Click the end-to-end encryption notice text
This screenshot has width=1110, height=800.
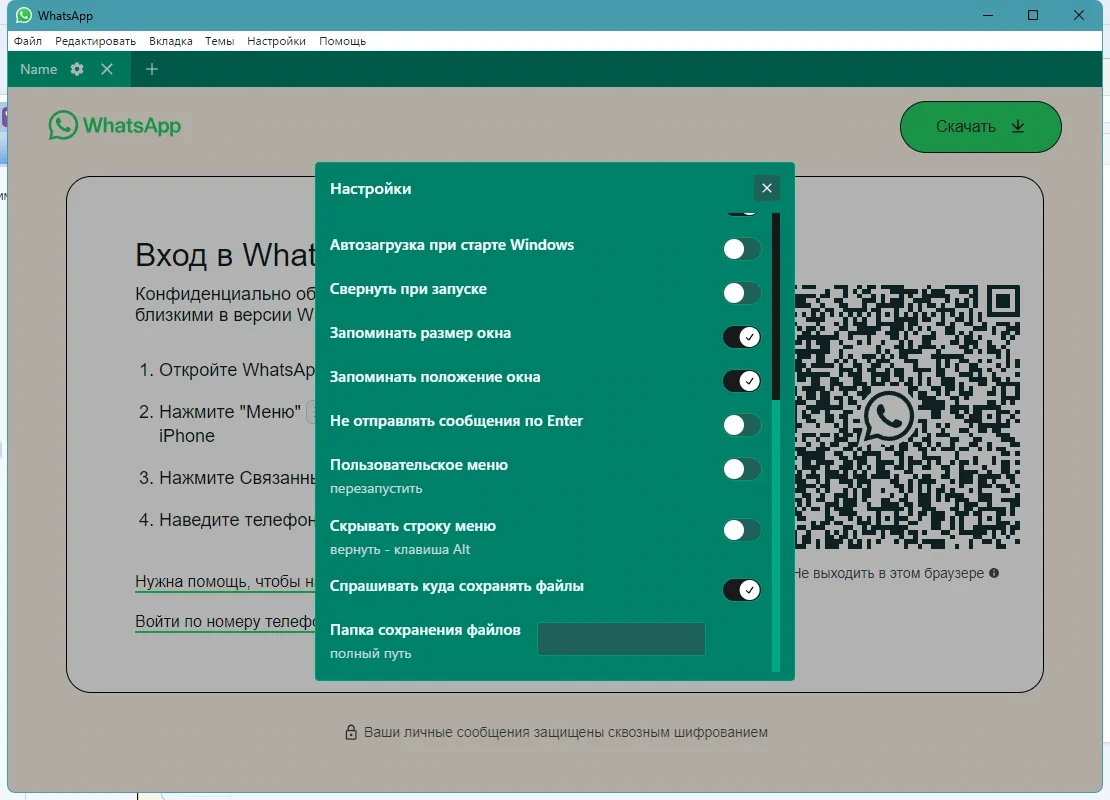[x=566, y=732]
